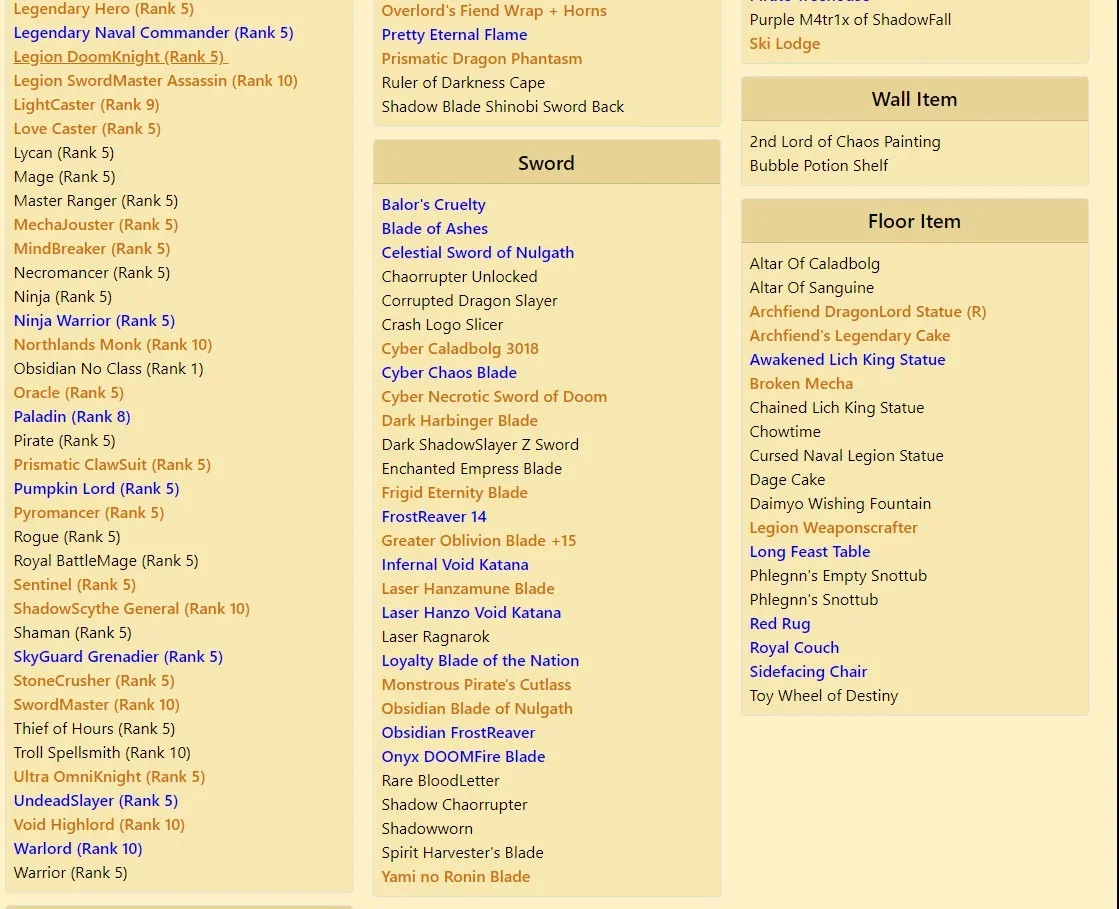
Task: Click Prismatic ClawSuit (Rank 5) link
Action: pyautogui.click(x=112, y=465)
